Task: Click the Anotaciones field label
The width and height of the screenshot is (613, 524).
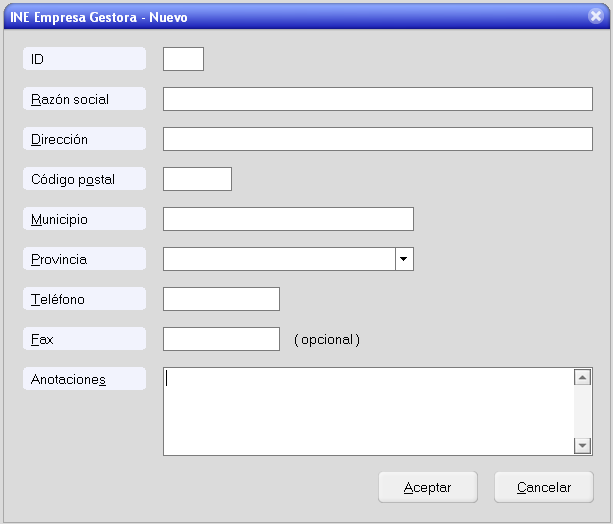Action: click(x=69, y=379)
